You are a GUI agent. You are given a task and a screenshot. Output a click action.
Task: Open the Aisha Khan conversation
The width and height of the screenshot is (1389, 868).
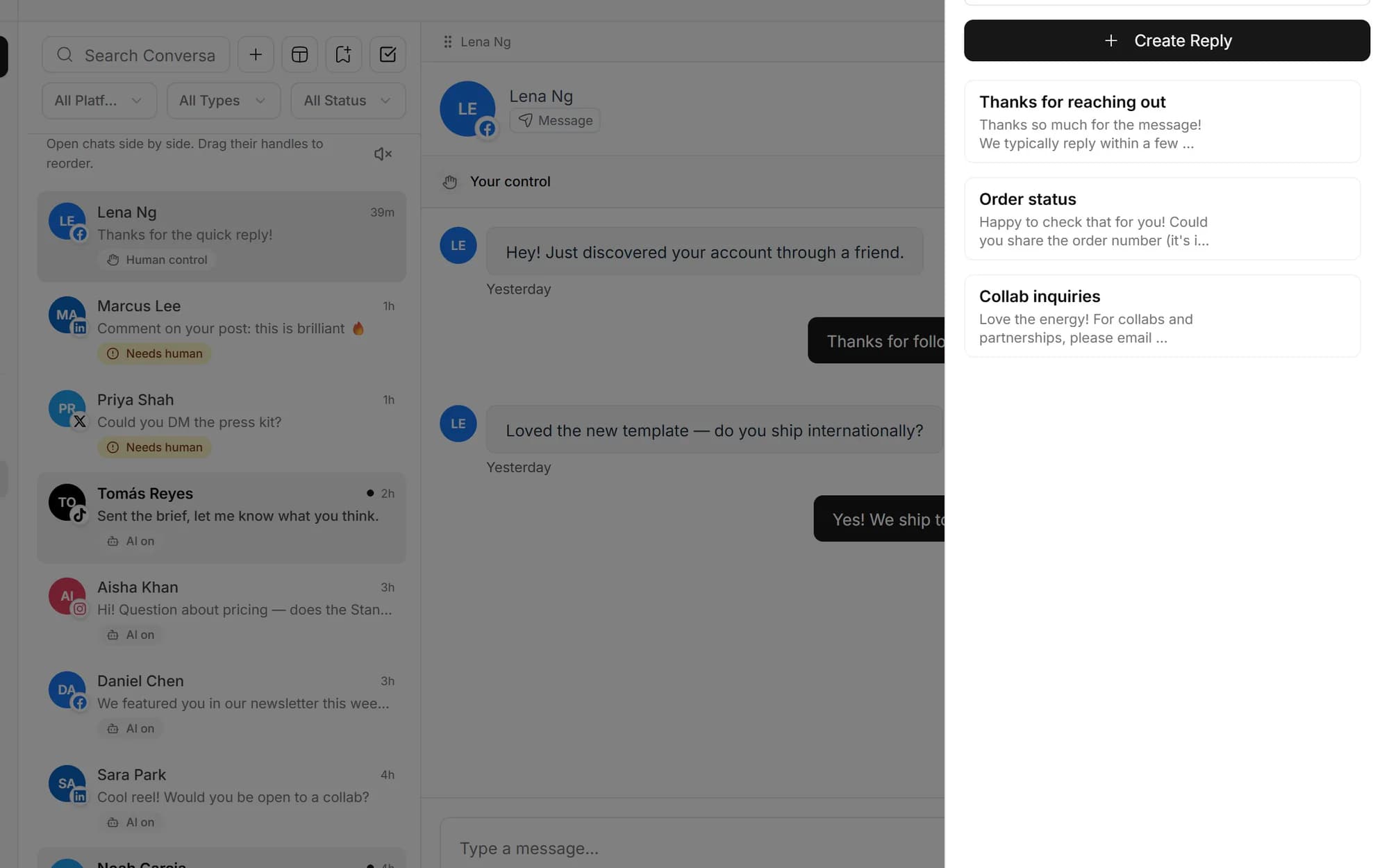pyautogui.click(x=222, y=612)
